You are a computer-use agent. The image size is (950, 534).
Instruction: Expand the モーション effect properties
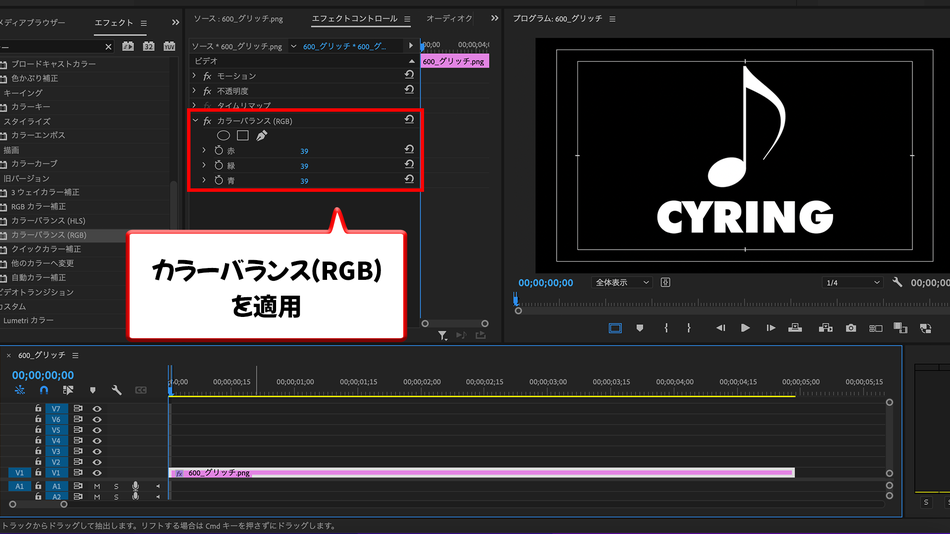pyautogui.click(x=194, y=76)
